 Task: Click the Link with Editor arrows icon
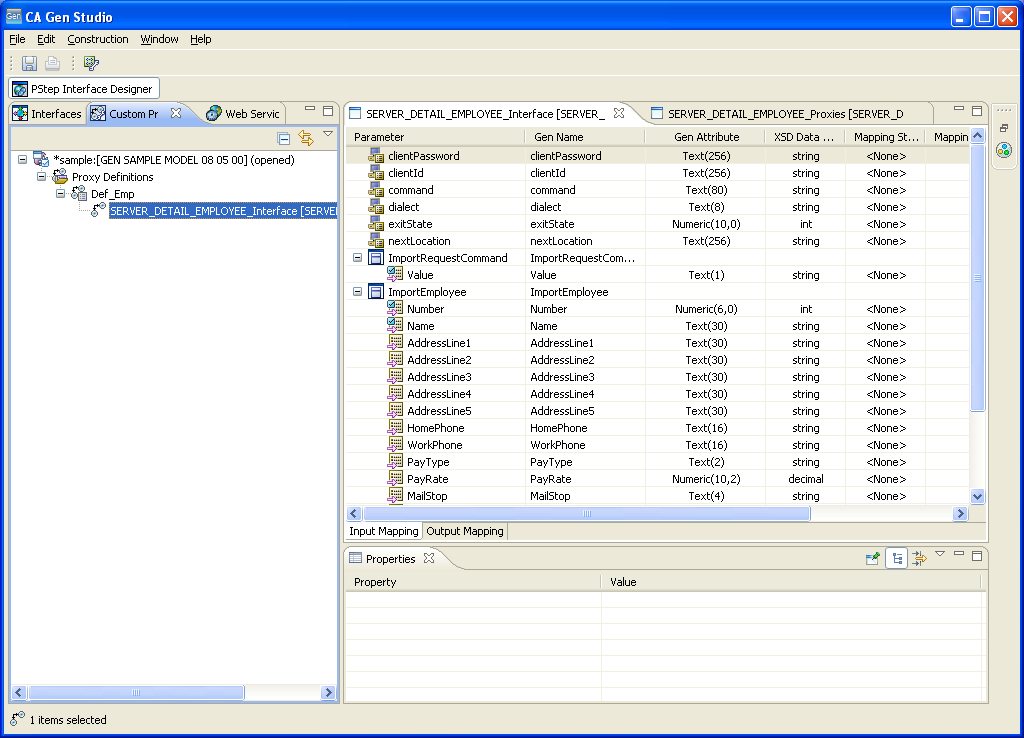point(306,138)
